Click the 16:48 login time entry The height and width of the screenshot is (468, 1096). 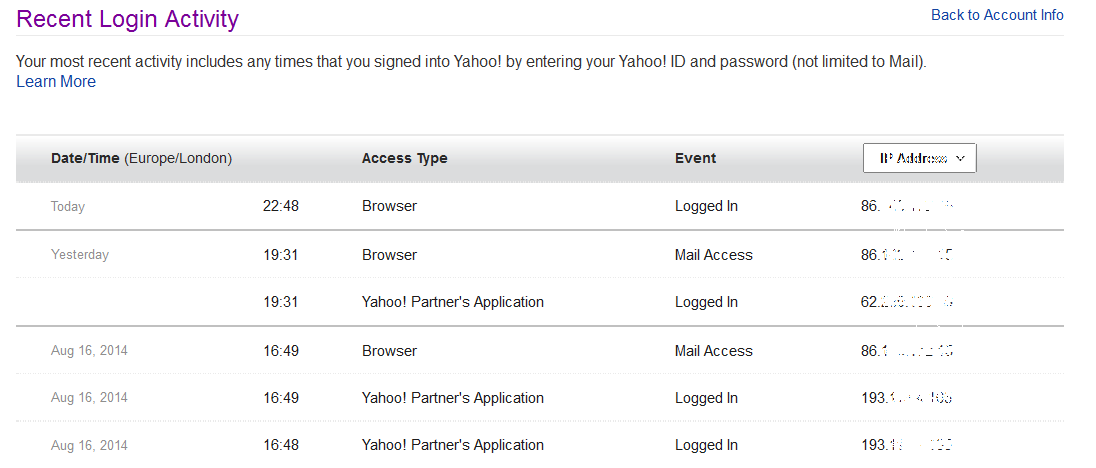(x=281, y=445)
